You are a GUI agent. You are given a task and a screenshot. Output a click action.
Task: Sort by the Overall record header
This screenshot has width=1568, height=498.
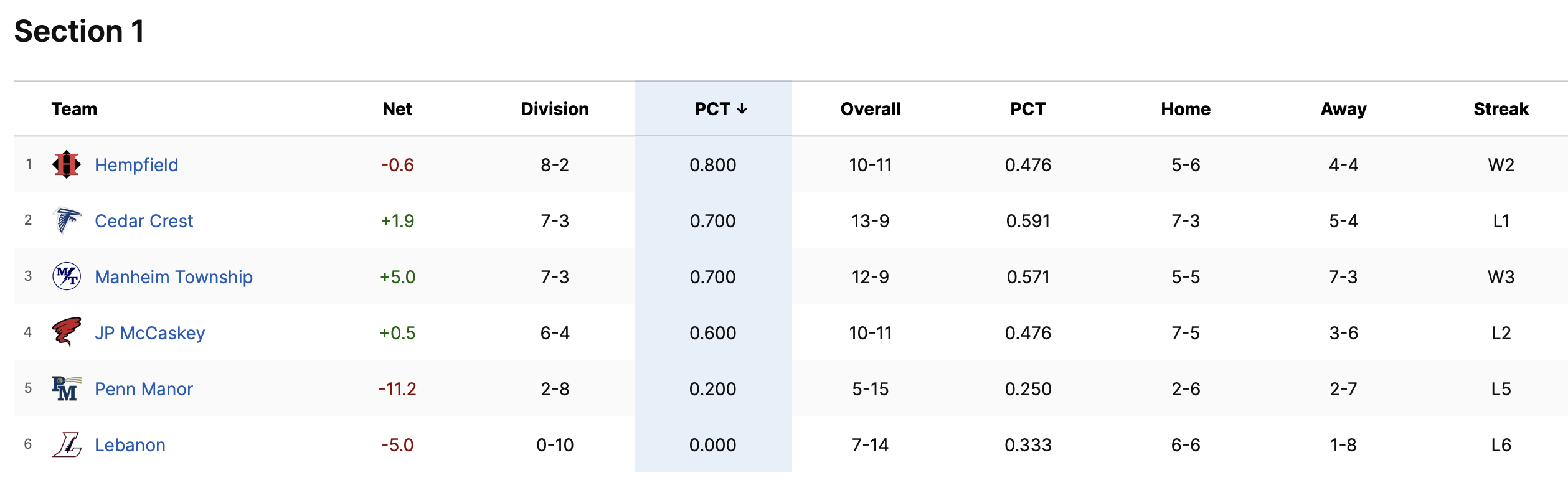871,109
